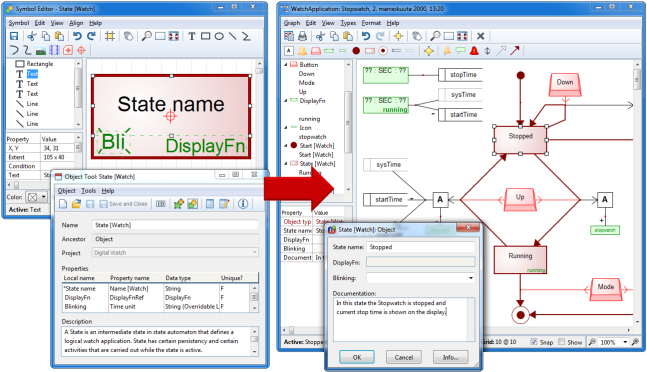Viewport: 647px width, 372px height.
Task: Click the red crosshair connection point tool
Action: pyautogui.click(x=81, y=50)
